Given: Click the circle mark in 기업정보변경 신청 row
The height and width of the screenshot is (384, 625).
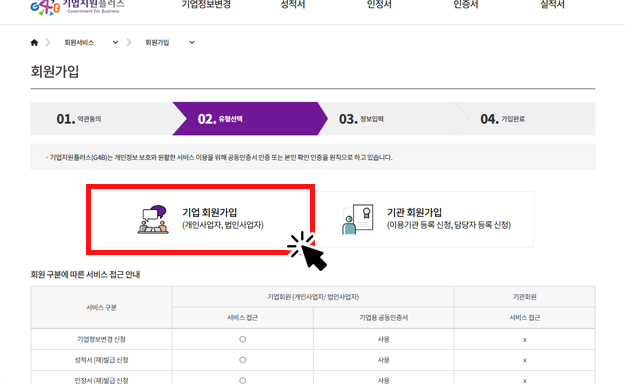Looking at the screenshot, I should pos(242,339).
